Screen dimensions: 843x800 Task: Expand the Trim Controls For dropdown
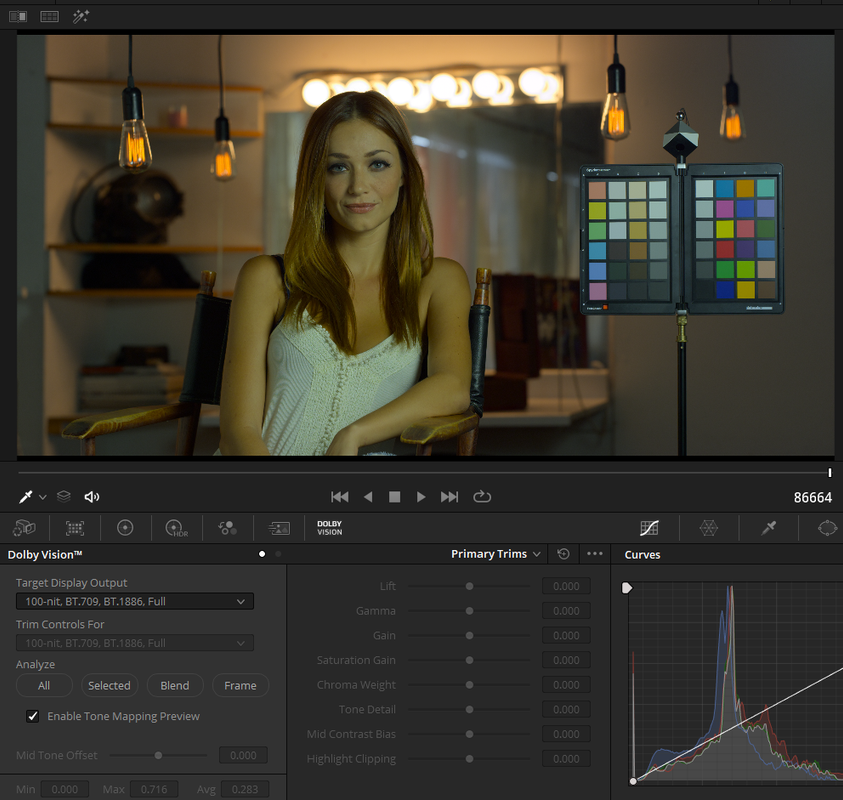135,643
